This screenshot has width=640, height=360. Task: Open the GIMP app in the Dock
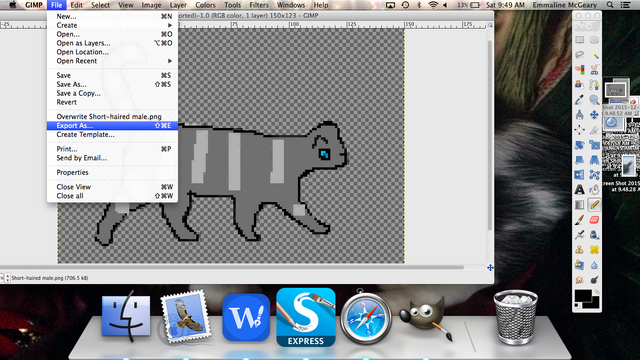pyautogui.click(x=424, y=318)
